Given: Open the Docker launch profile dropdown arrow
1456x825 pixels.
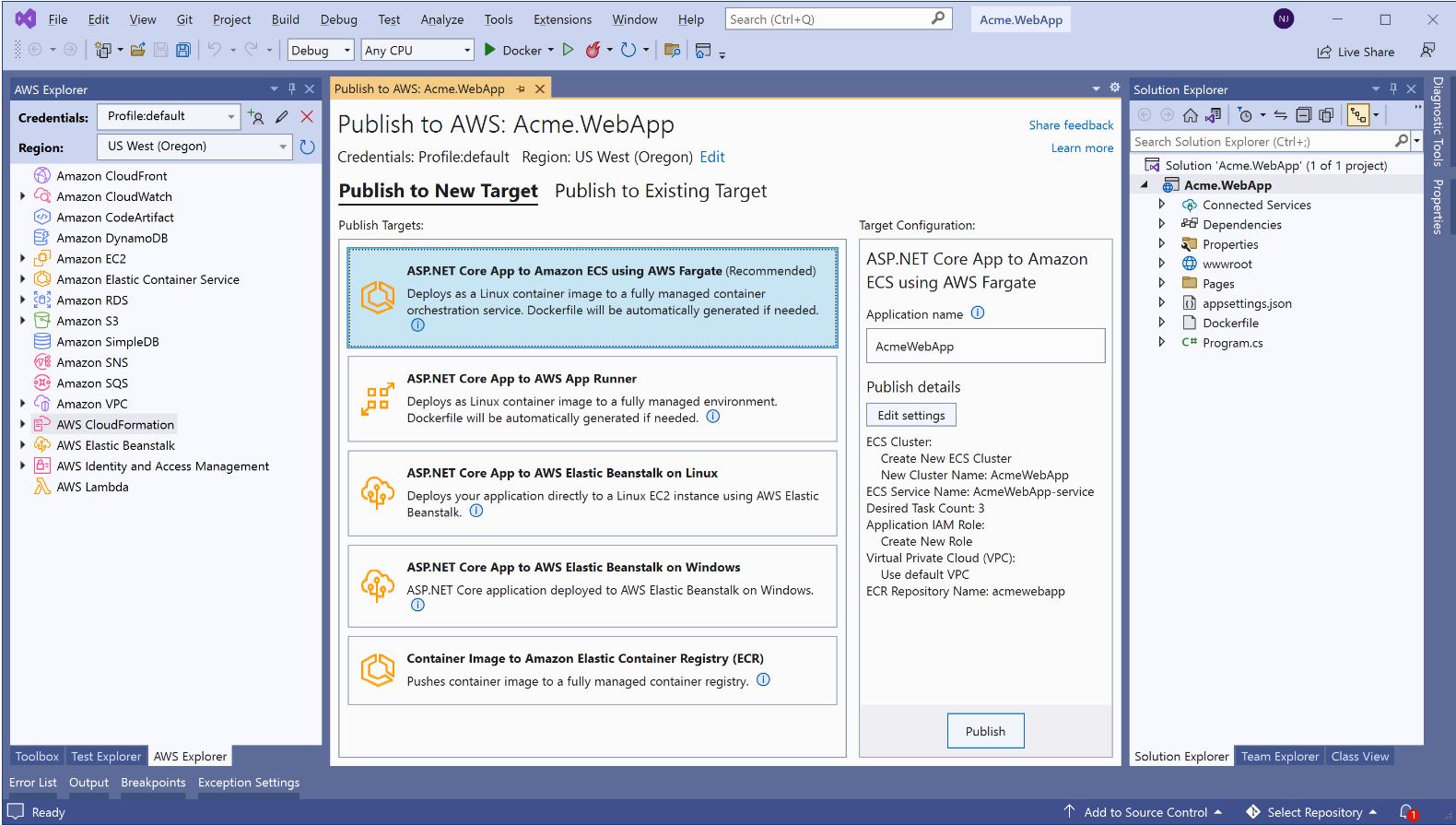Looking at the screenshot, I should click(551, 50).
